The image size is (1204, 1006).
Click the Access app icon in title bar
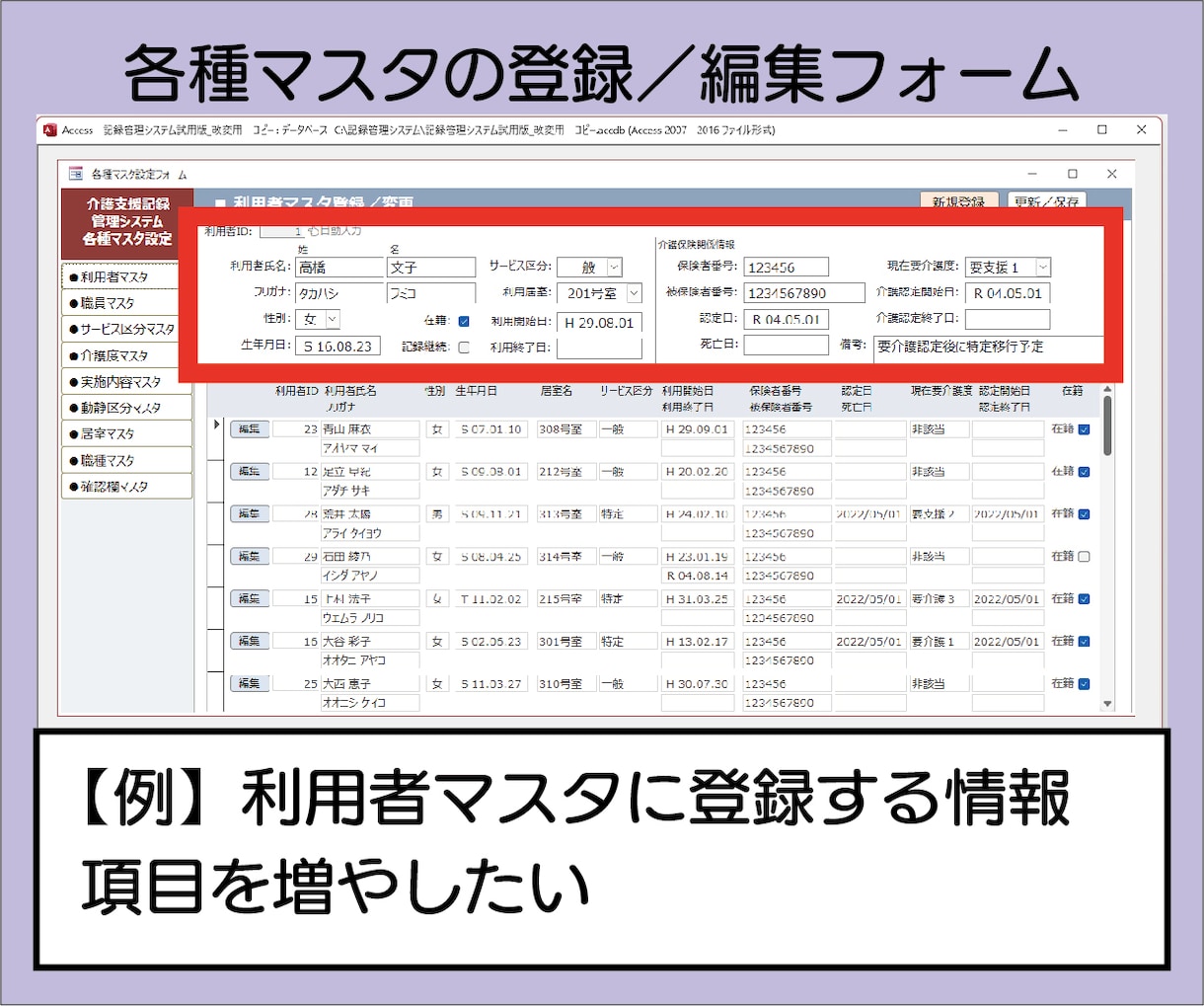pyautogui.click(x=49, y=130)
